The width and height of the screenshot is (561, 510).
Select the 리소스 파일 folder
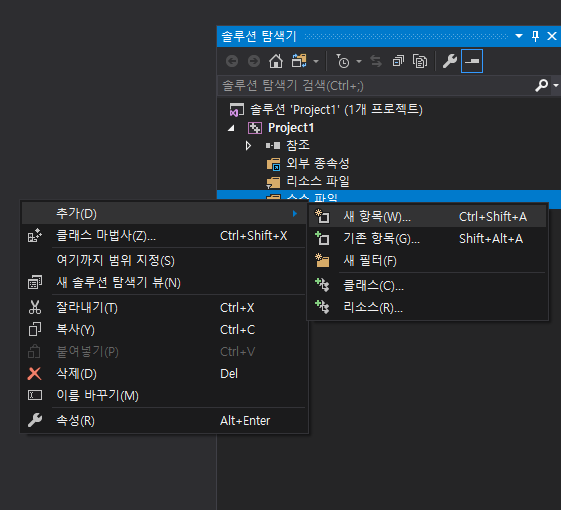[x=318, y=181]
